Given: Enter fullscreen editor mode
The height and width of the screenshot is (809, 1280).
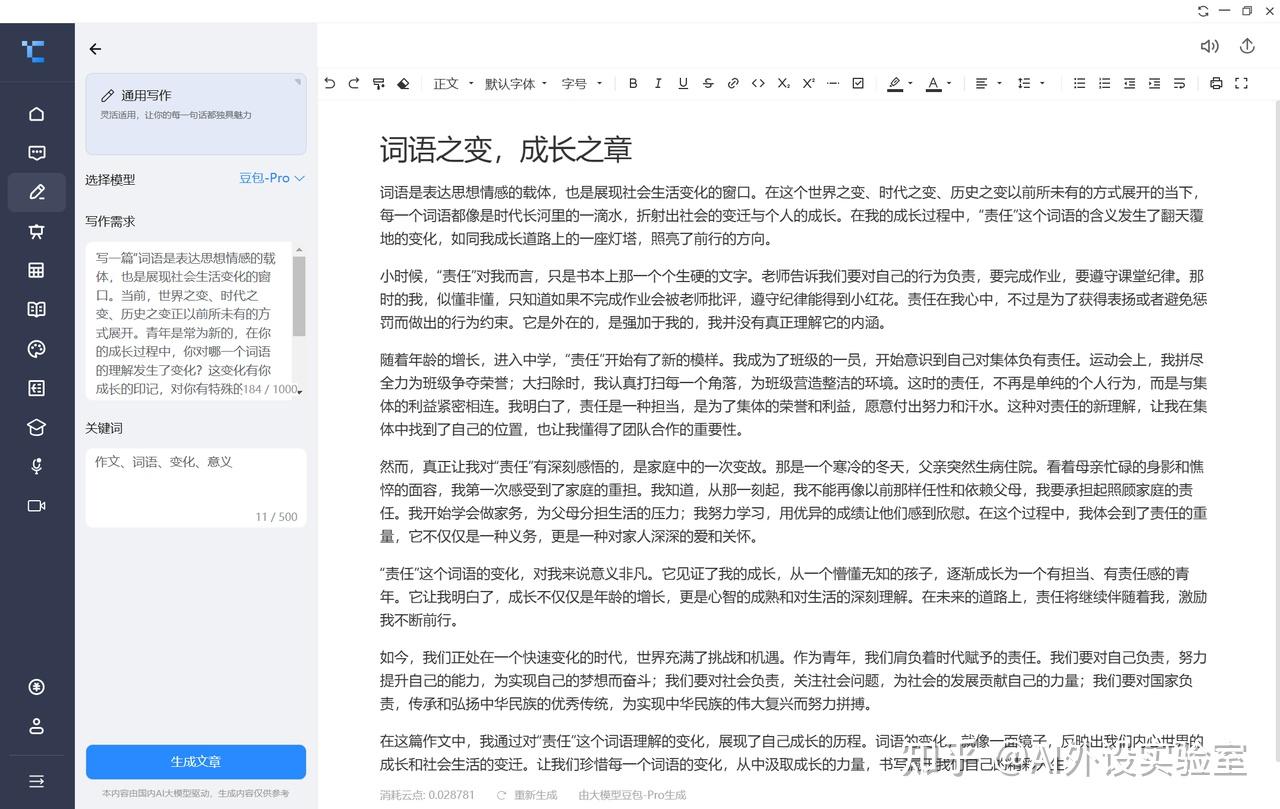Looking at the screenshot, I should click(x=1241, y=84).
